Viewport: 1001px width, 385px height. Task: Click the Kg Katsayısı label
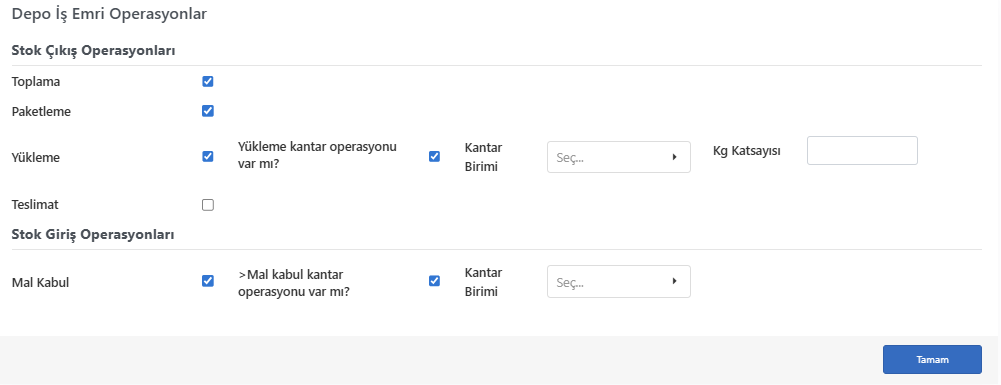click(x=747, y=151)
